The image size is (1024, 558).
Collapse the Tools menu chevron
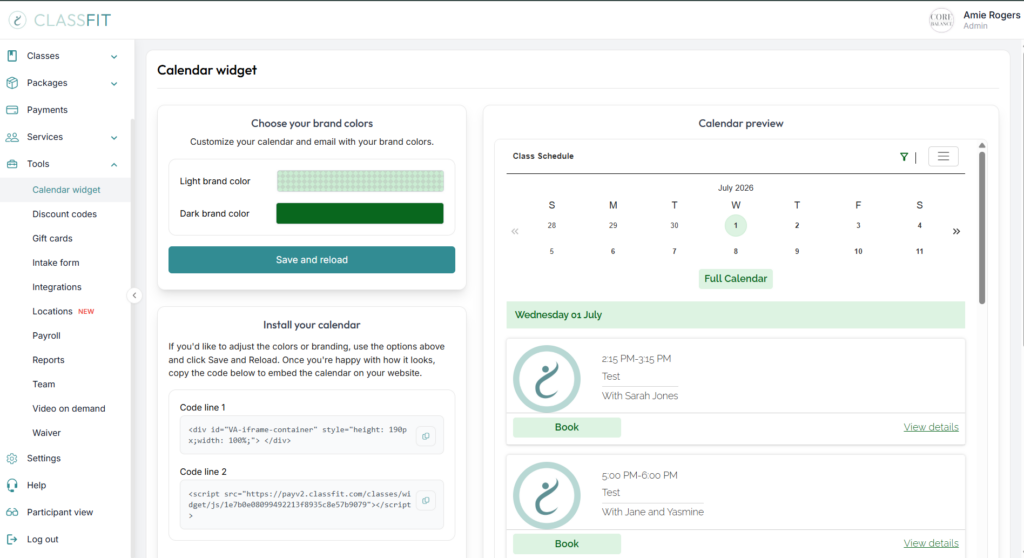[x=114, y=165]
